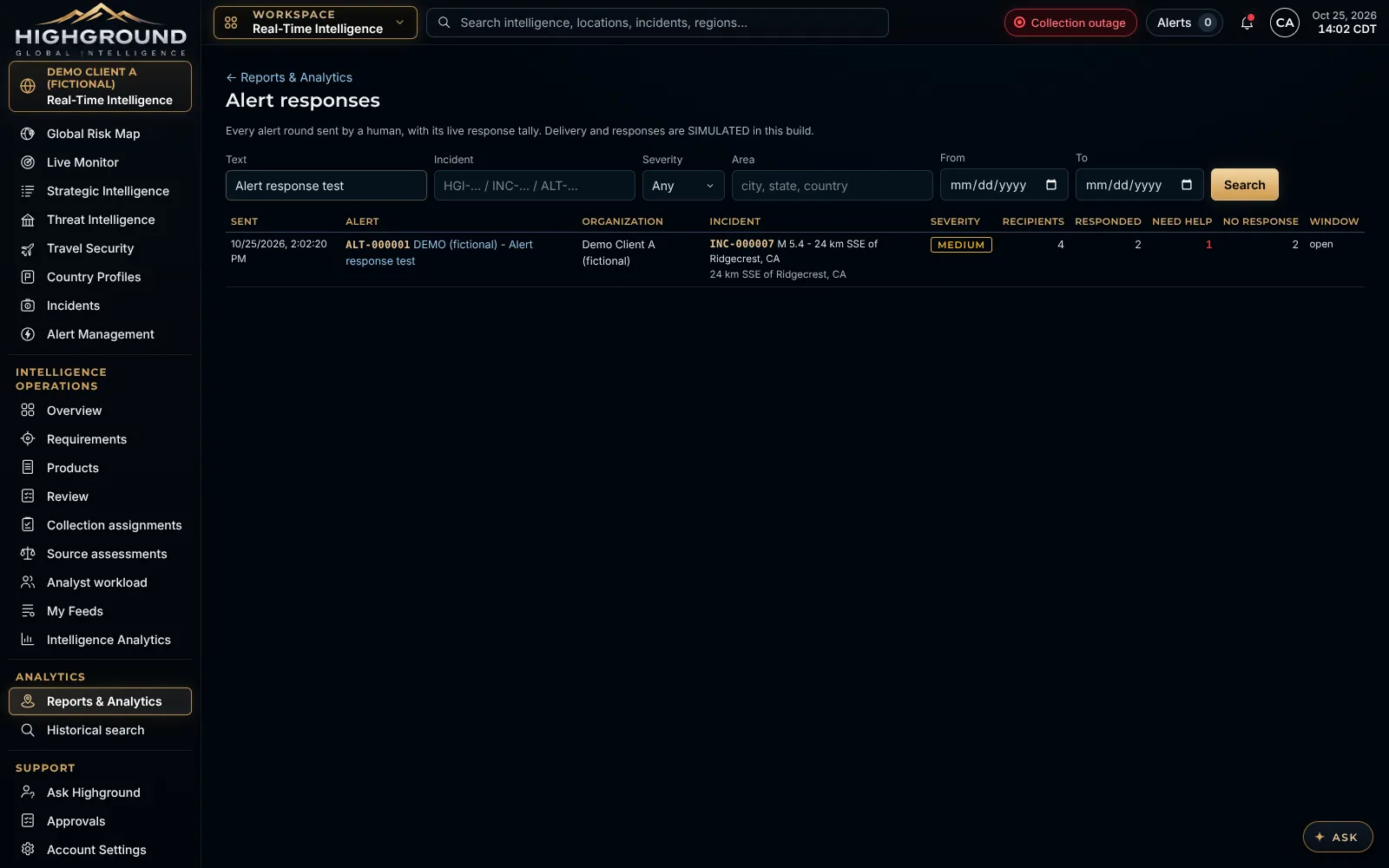
Task: Click the Area city, state, country field
Action: (x=833, y=186)
